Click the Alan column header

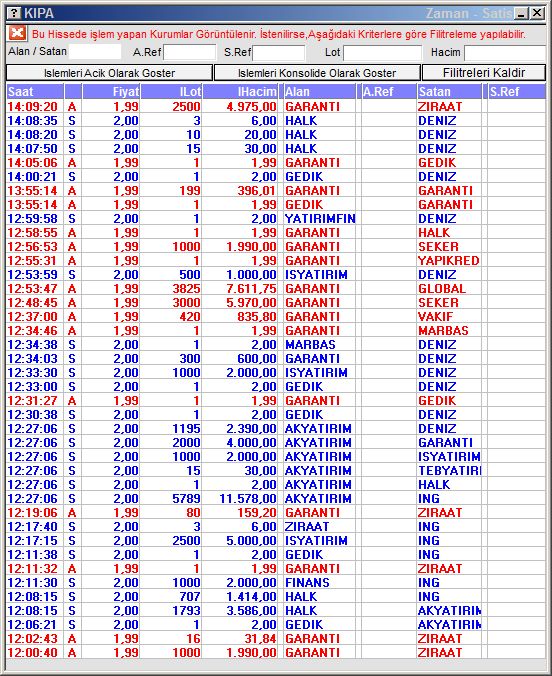tap(320, 92)
